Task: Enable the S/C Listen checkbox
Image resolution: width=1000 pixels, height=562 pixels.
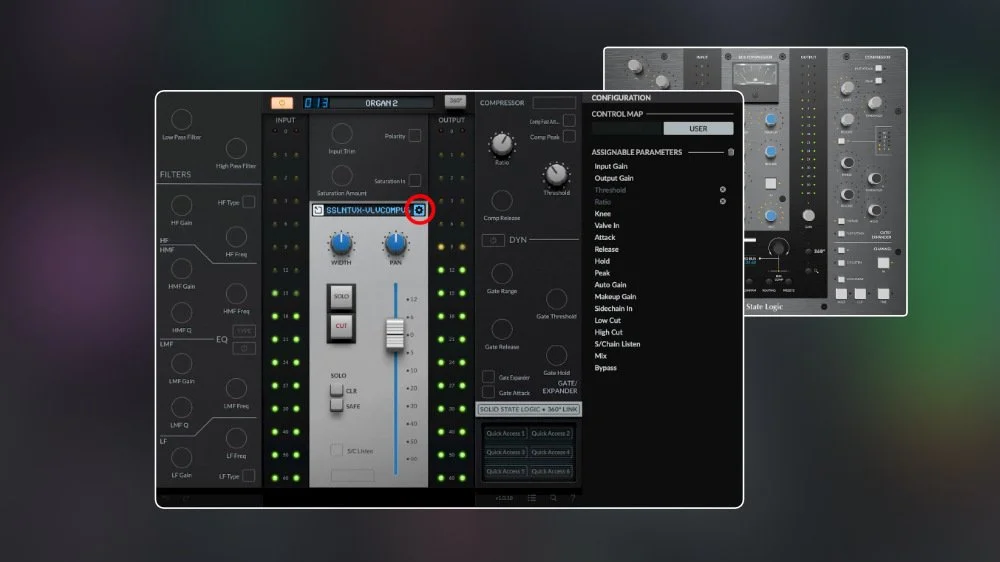Action: 336,450
